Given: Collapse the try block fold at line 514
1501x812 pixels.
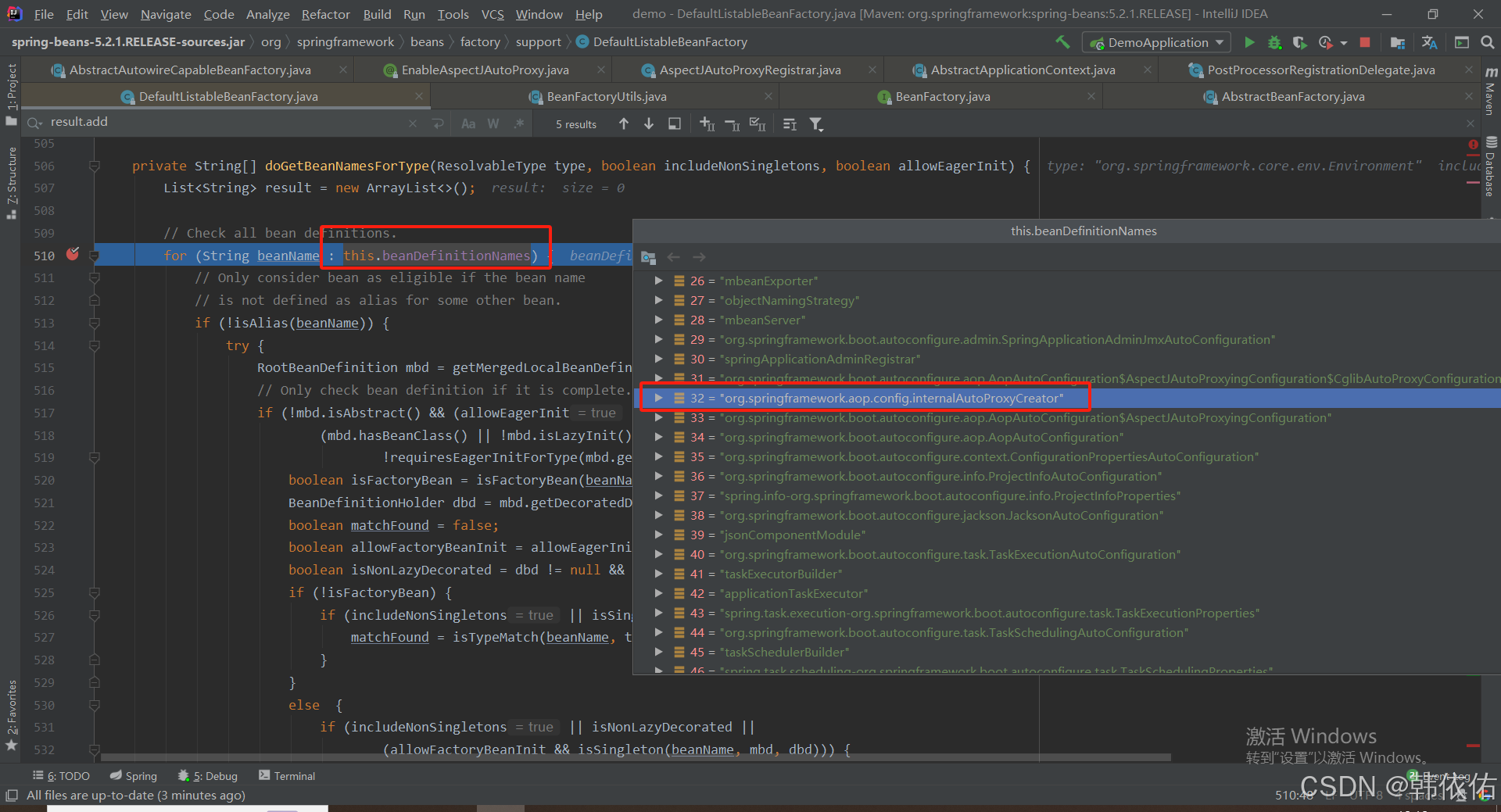Looking at the screenshot, I should point(95,345).
